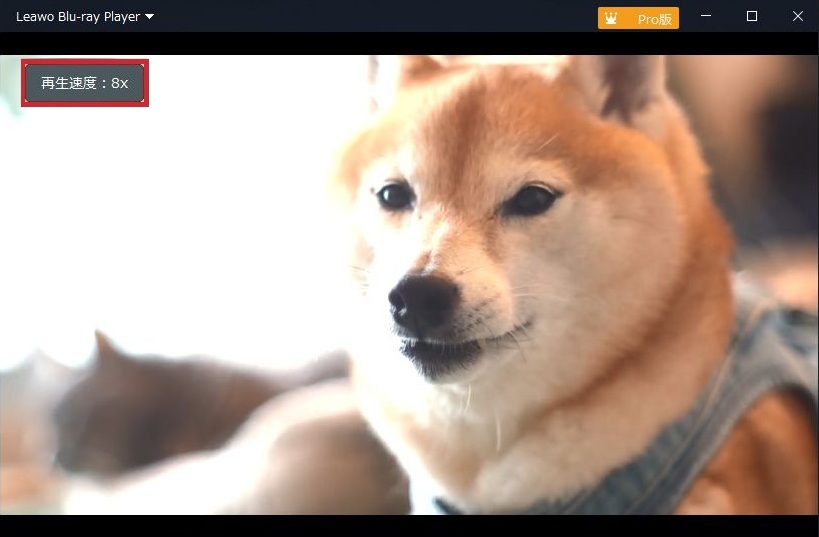Expand the dropdown arrow beside the app title
The width and height of the screenshot is (819, 537).
(x=149, y=17)
